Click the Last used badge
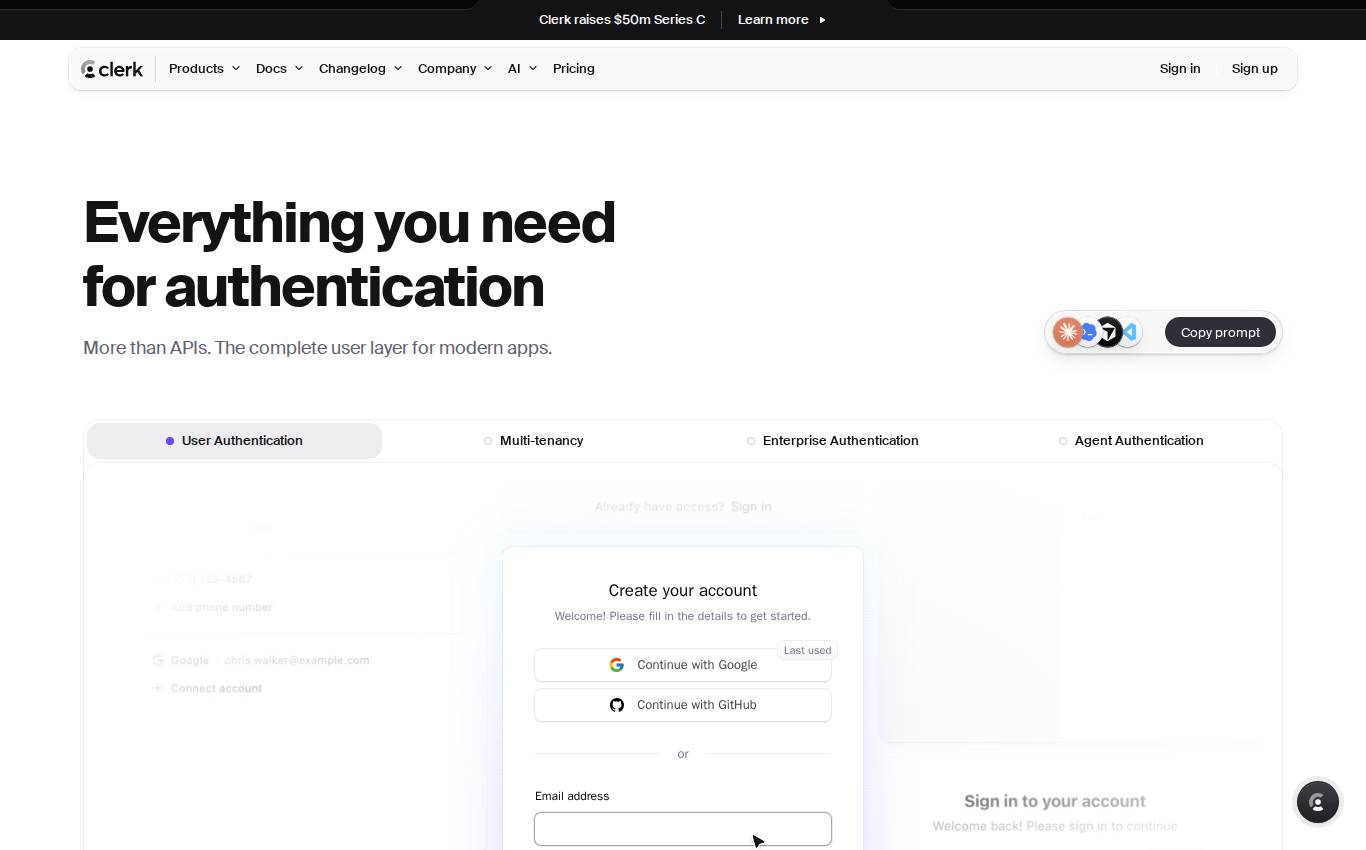 (807, 650)
